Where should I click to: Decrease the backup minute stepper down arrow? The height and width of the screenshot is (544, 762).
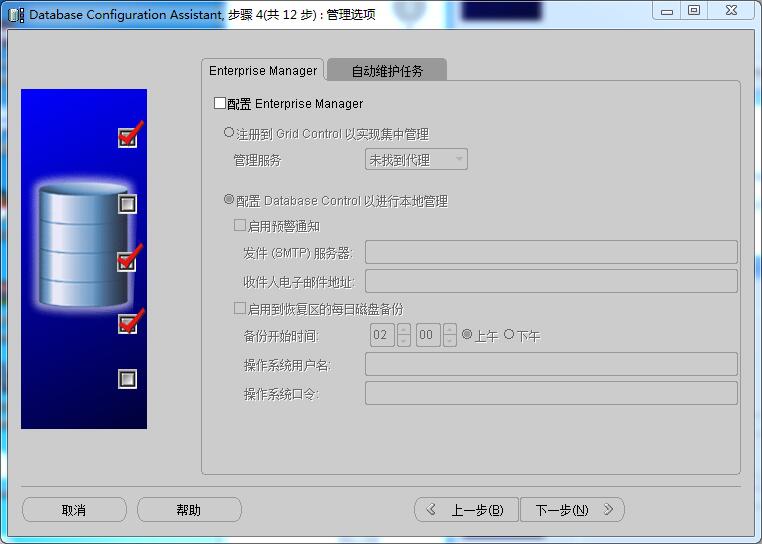point(450,341)
